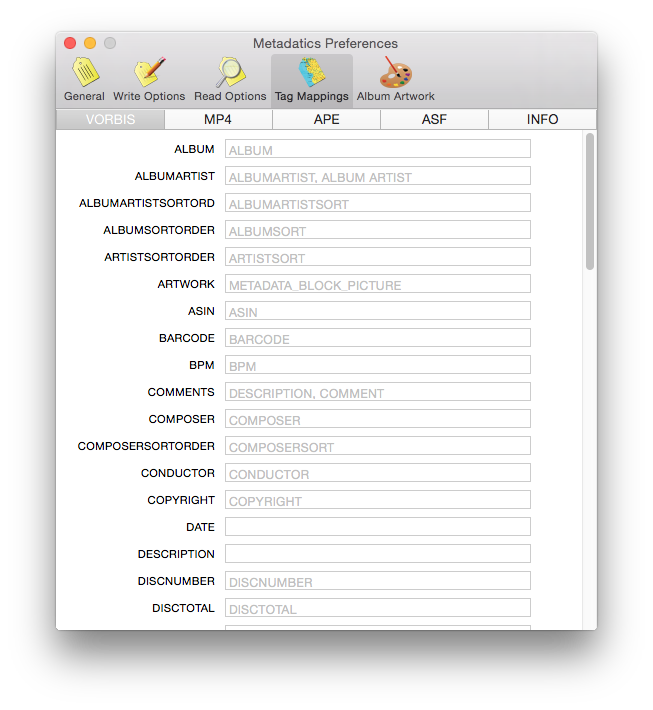Focus the CONDUCTOR mapping field
This screenshot has width=653, height=710.
point(378,473)
